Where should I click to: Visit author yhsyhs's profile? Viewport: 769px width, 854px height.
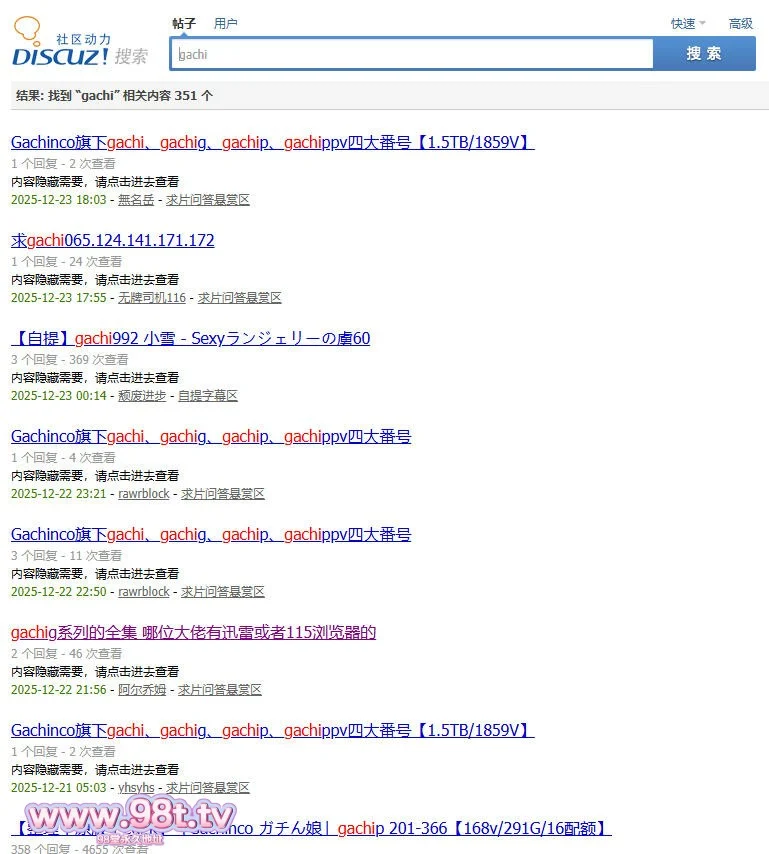pos(136,788)
